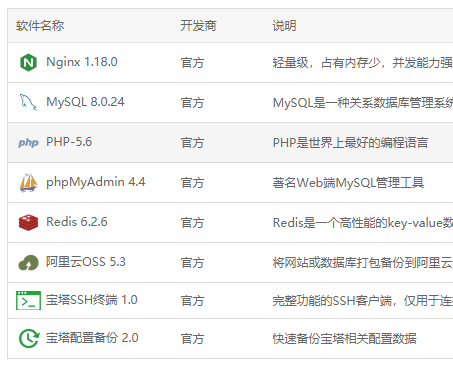Click description 快速备份宝塔相关配置数据
Viewport: 453px width, 380px height.
click(x=345, y=339)
